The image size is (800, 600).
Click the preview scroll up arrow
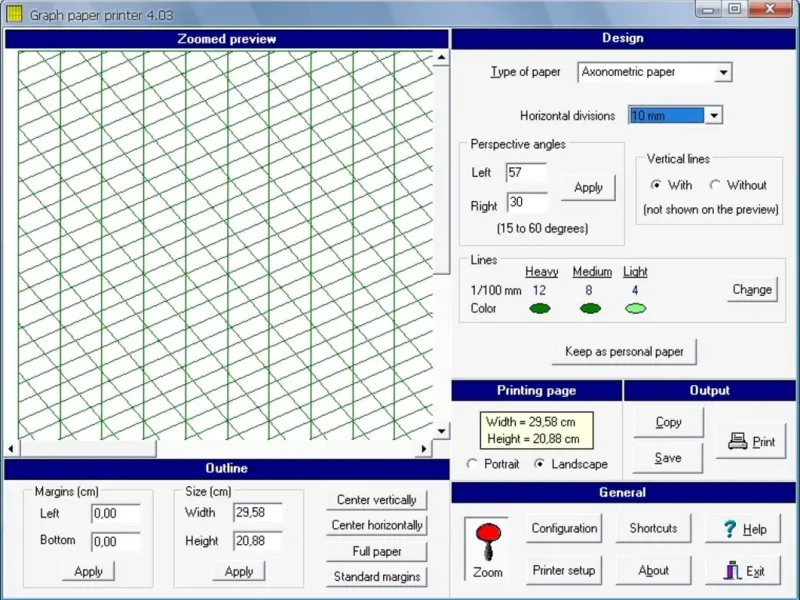tap(441, 60)
